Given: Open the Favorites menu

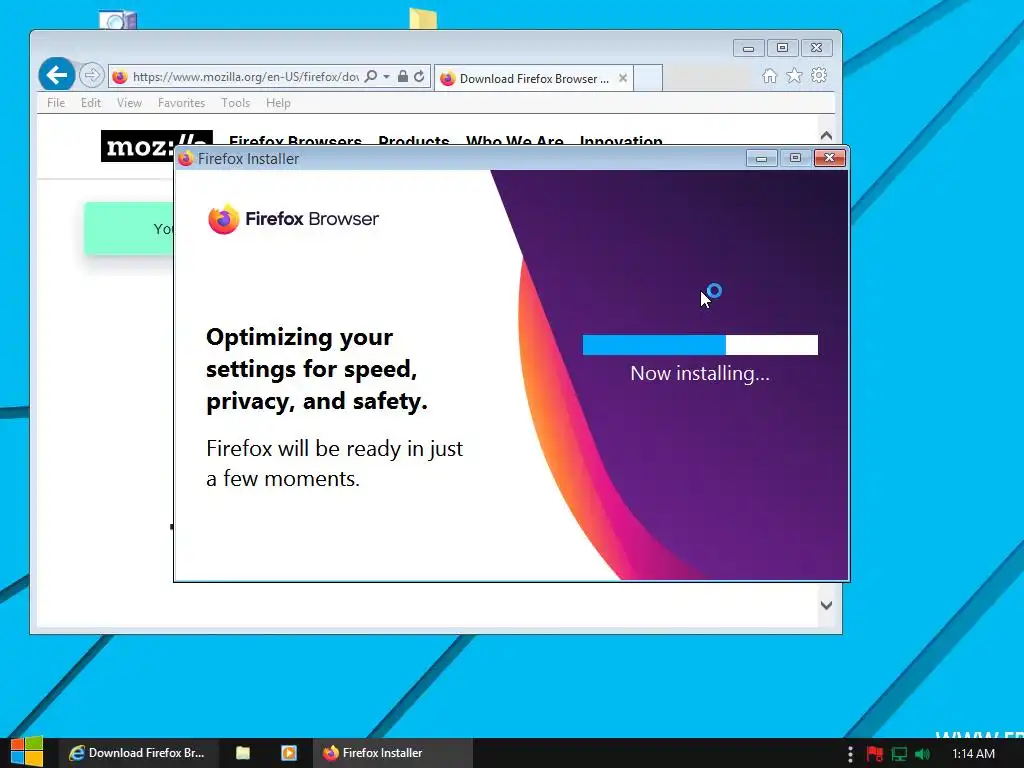Looking at the screenshot, I should click(x=182, y=103).
